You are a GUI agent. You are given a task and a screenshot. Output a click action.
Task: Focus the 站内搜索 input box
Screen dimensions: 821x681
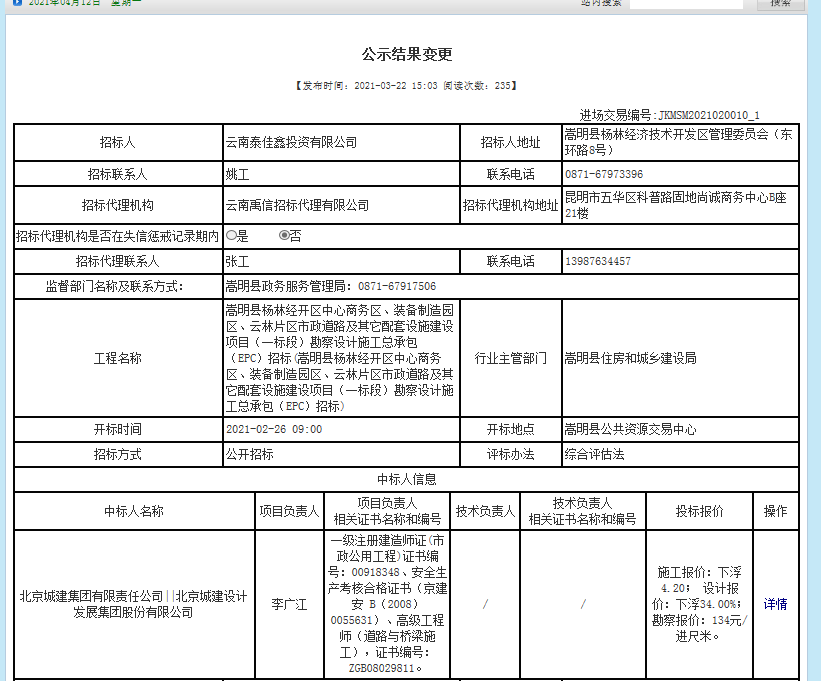(686, 3)
